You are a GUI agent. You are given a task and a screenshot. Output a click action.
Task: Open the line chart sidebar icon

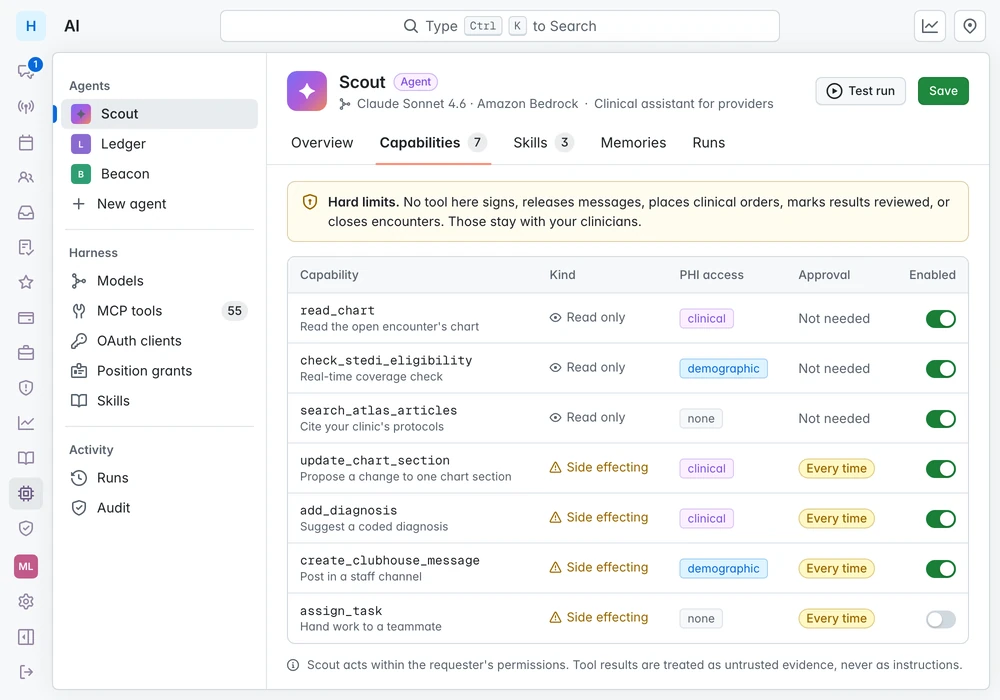(x=26, y=423)
